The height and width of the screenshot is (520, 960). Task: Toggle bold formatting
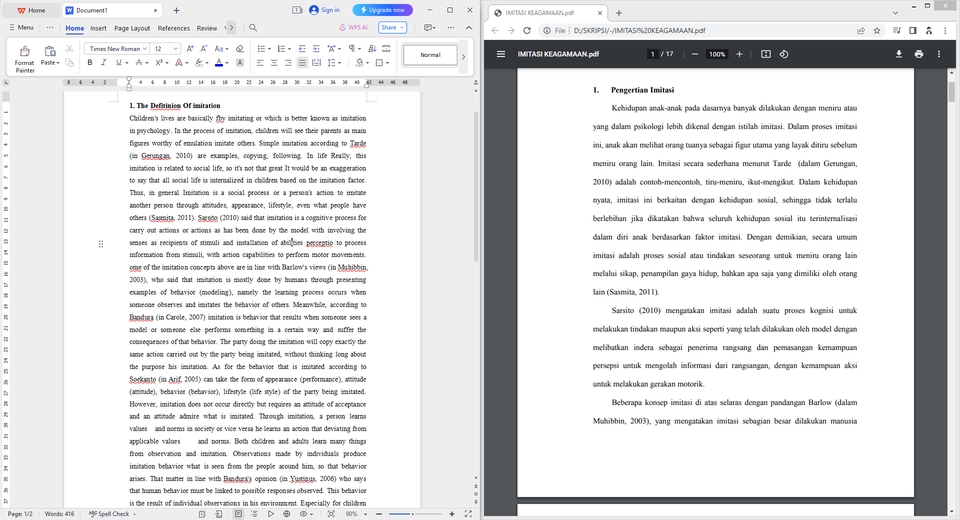click(90, 62)
